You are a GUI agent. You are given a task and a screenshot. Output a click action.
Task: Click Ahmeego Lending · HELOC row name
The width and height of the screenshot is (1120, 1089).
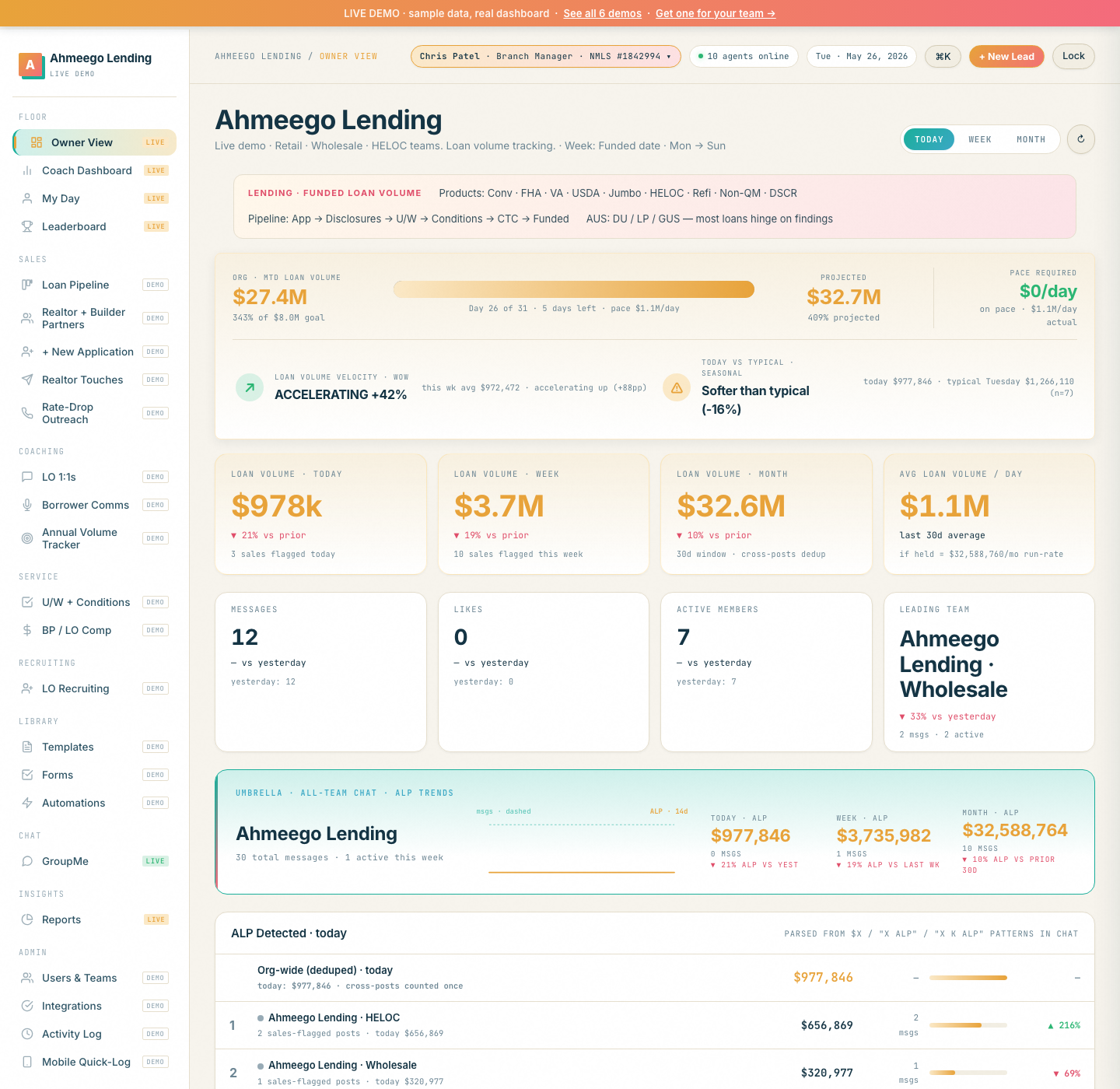coord(334,1017)
